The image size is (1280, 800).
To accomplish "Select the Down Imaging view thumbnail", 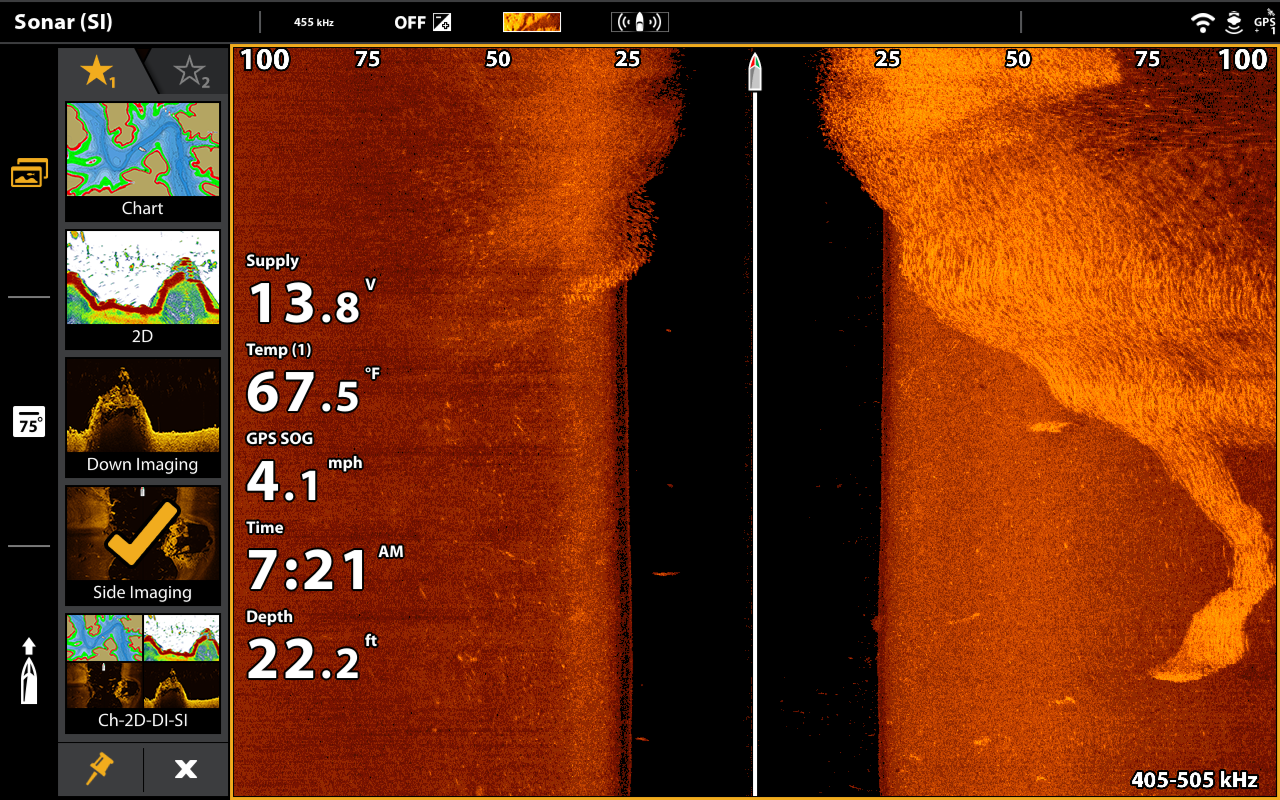I will (143, 417).
